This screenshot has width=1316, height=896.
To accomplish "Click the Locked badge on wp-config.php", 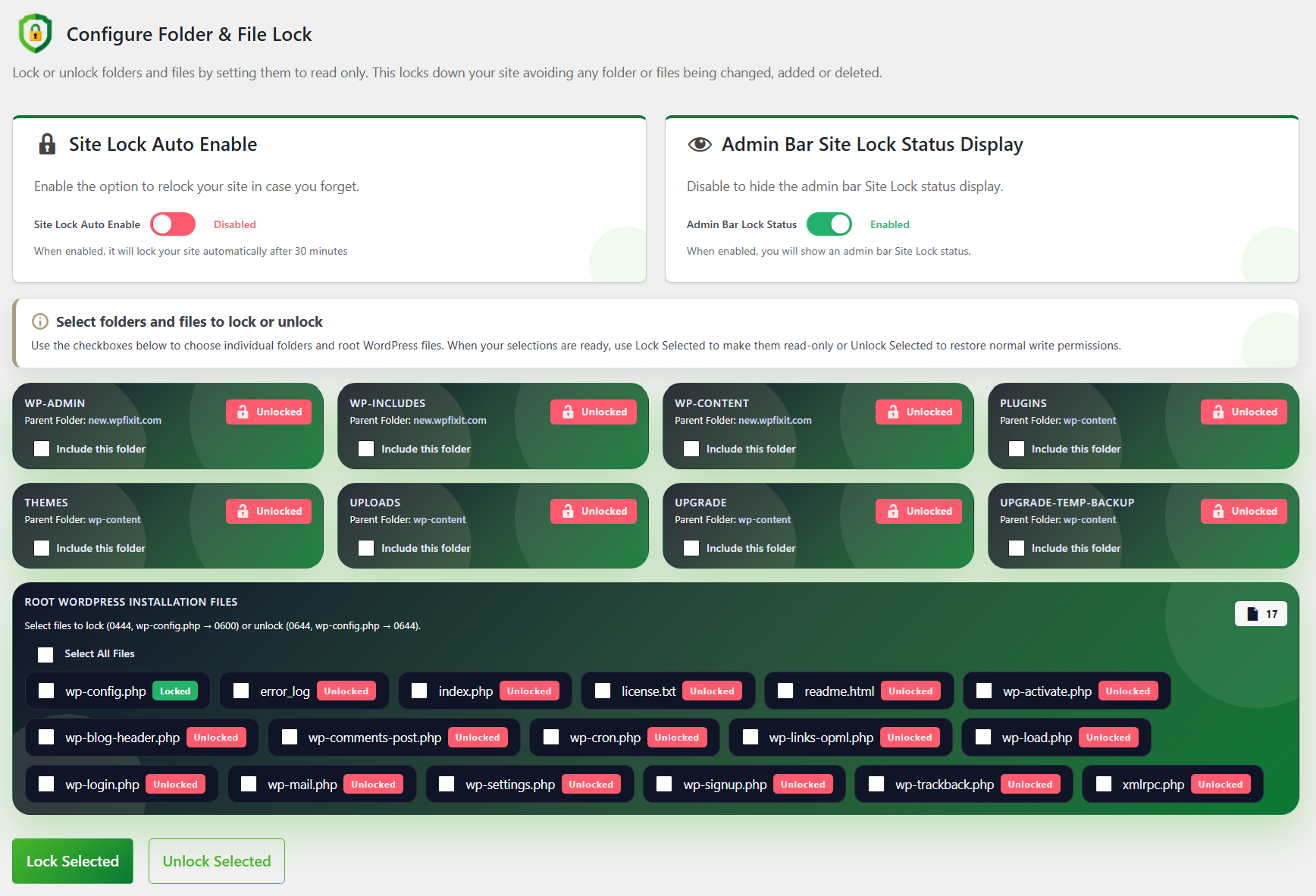I will [175, 691].
